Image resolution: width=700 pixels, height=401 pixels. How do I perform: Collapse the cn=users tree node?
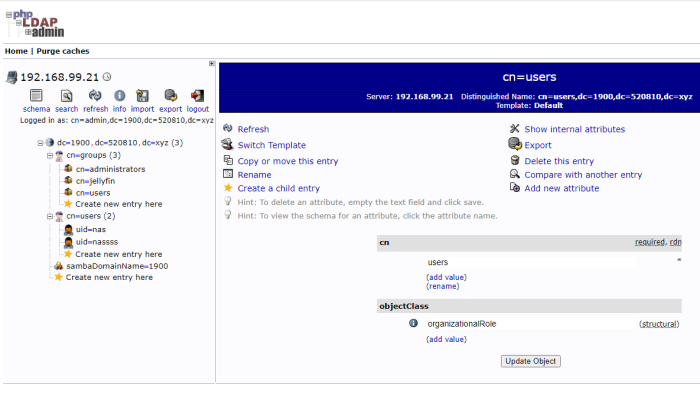coord(49,216)
